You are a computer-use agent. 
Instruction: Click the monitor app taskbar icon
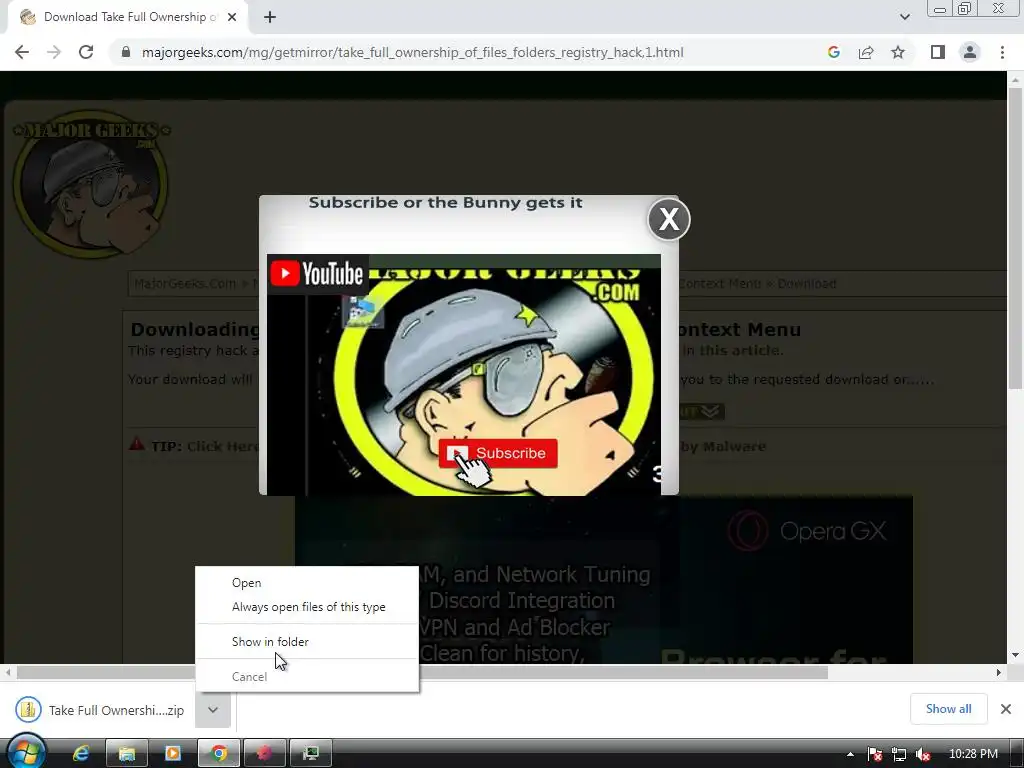[x=311, y=753]
